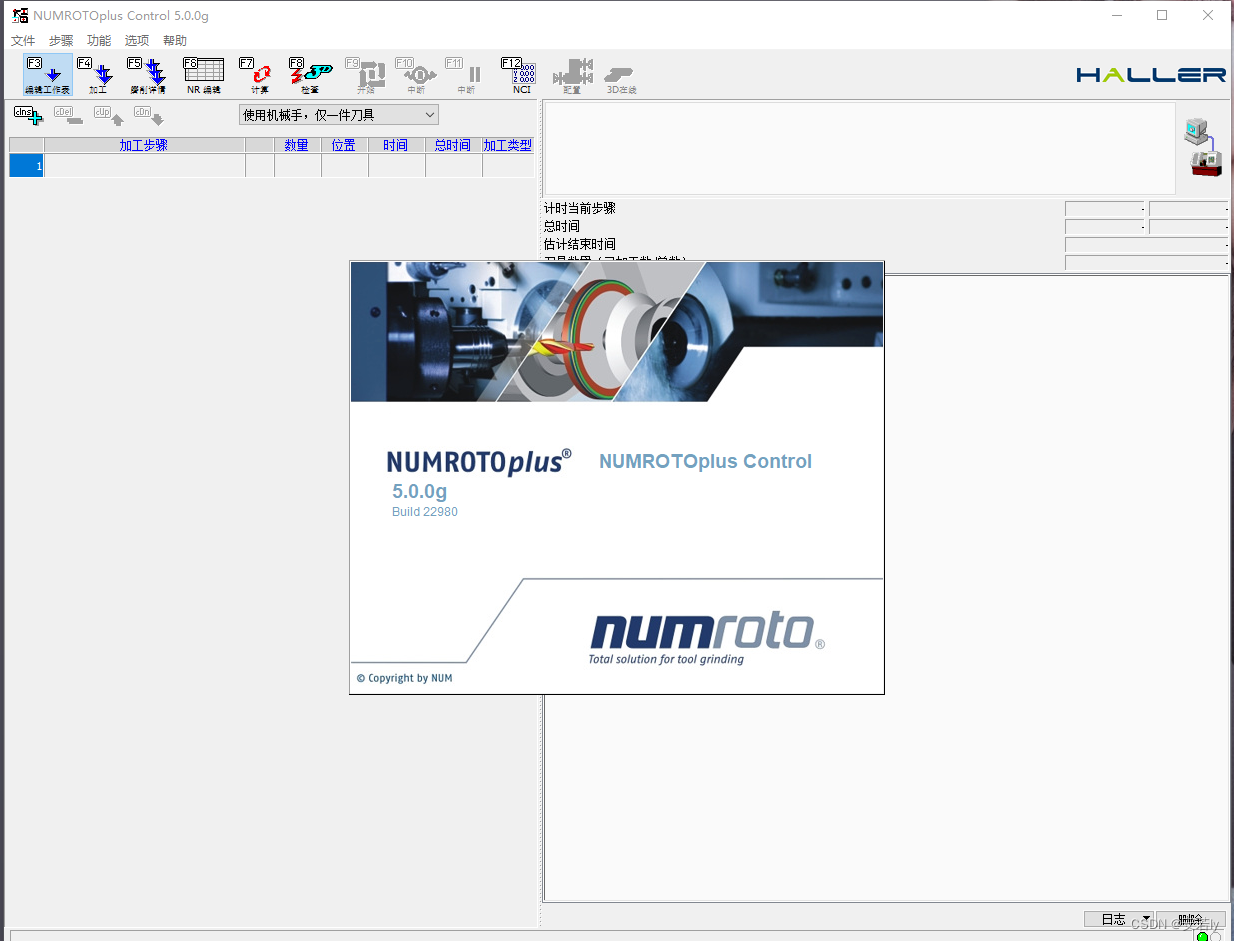This screenshot has height=941, width=1234.
Task: Click the 删除 delete button
Action: point(1191,919)
